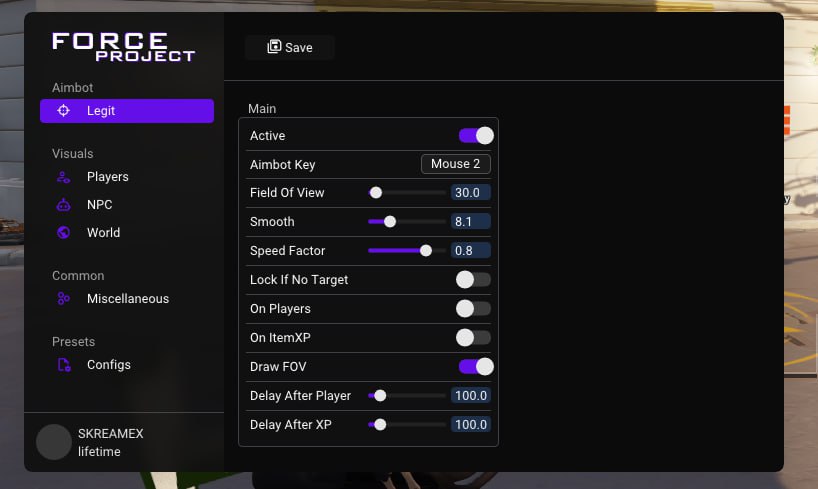Click the Field Of View value field
Image resolution: width=818 pixels, height=489 pixels.
pos(471,193)
